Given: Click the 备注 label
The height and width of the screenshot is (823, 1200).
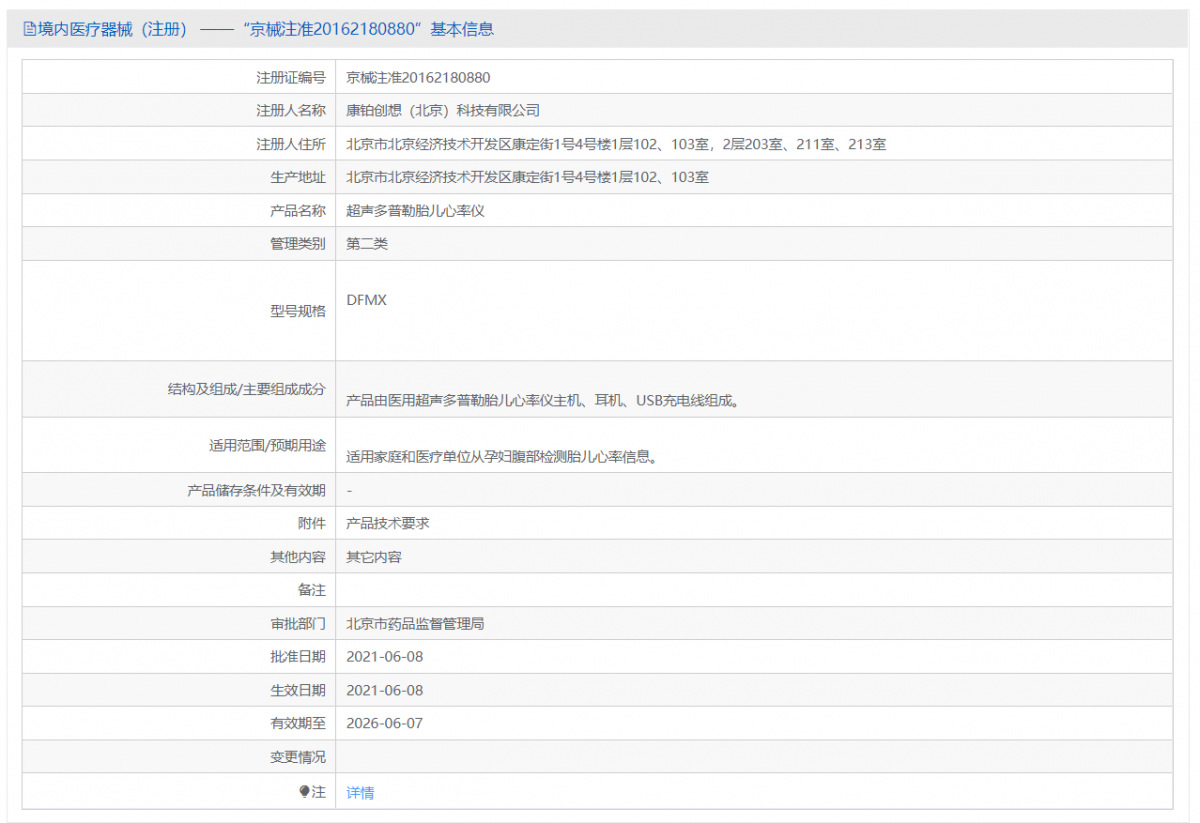Looking at the screenshot, I should (312, 590).
